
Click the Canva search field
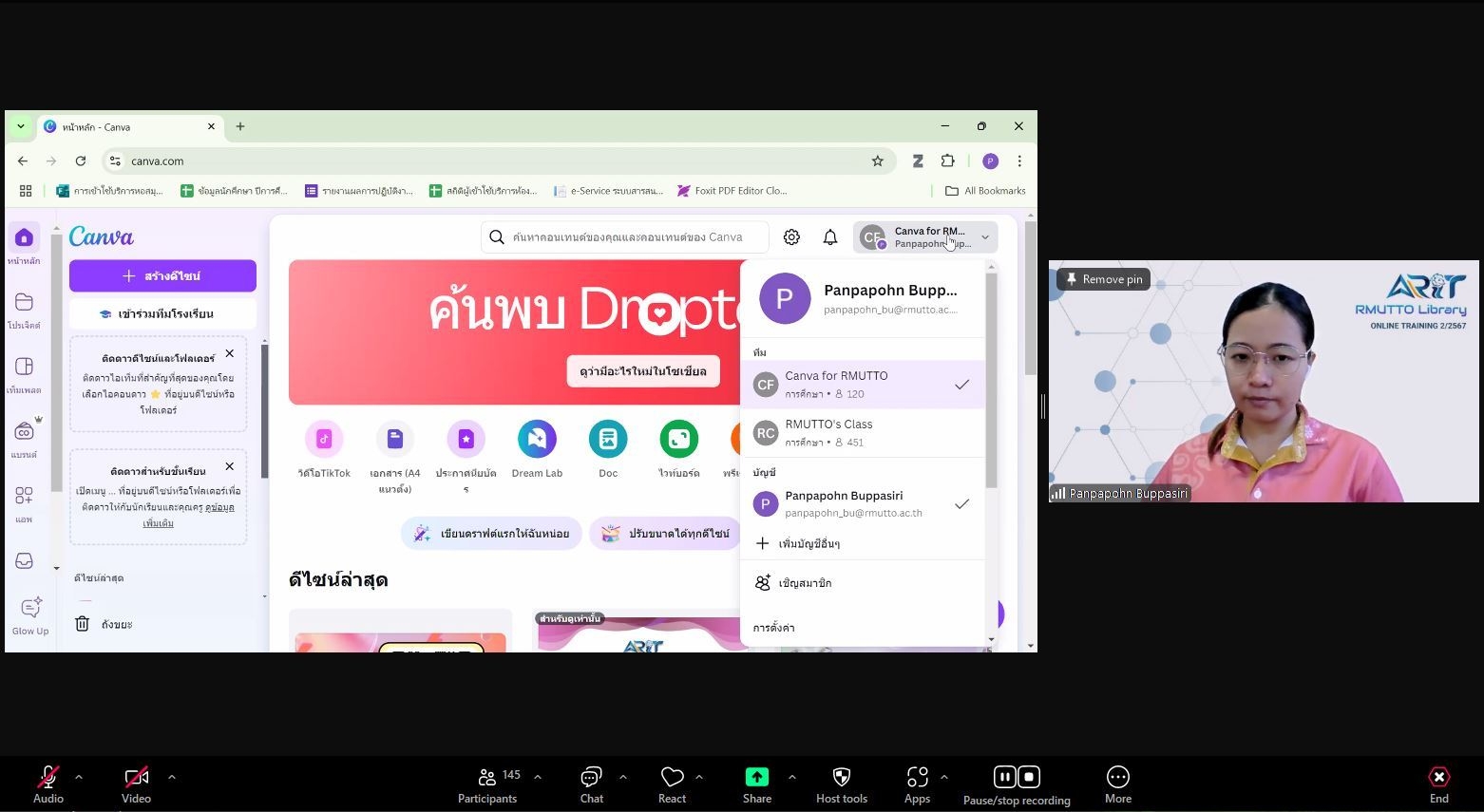click(x=625, y=237)
